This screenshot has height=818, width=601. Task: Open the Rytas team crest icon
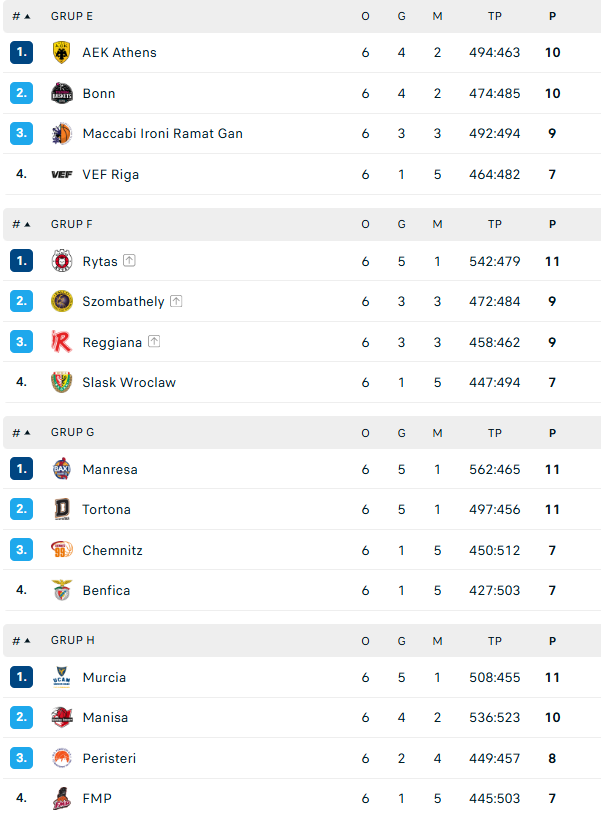pyautogui.click(x=62, y=261)
